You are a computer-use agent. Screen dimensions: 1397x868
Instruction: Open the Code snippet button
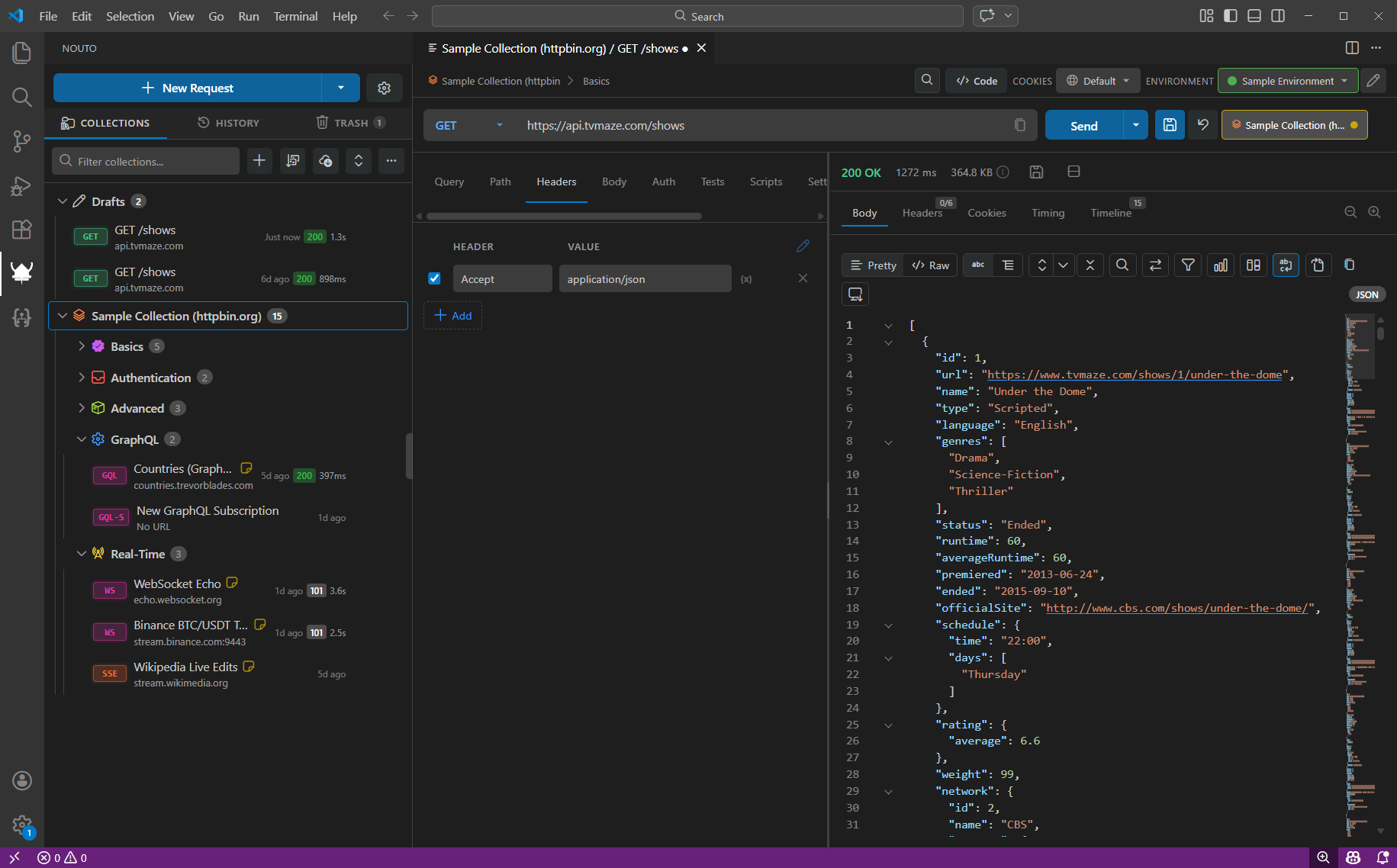pos(977,80)
